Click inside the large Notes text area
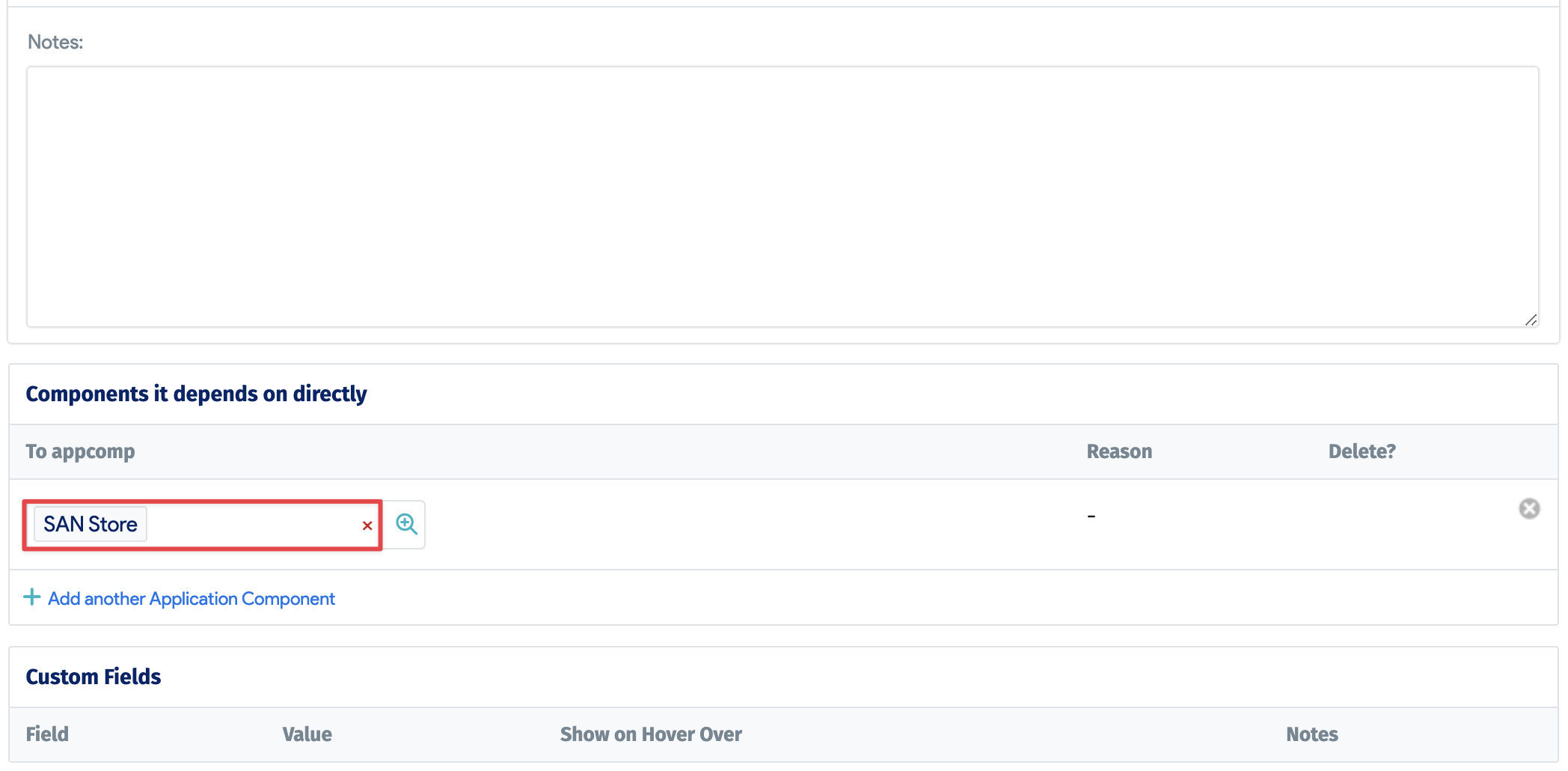This screenshot has width=1568, height=771. click(x=783, y=196)
